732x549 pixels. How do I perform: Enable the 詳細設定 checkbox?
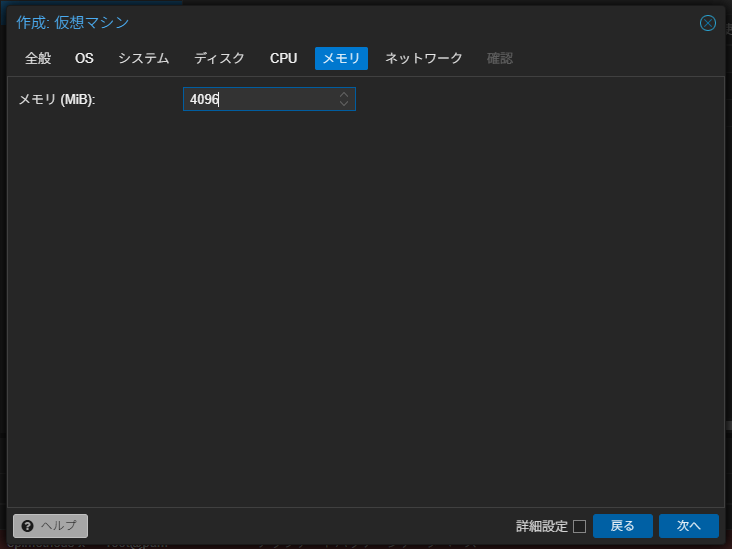(x=579, y=526)
